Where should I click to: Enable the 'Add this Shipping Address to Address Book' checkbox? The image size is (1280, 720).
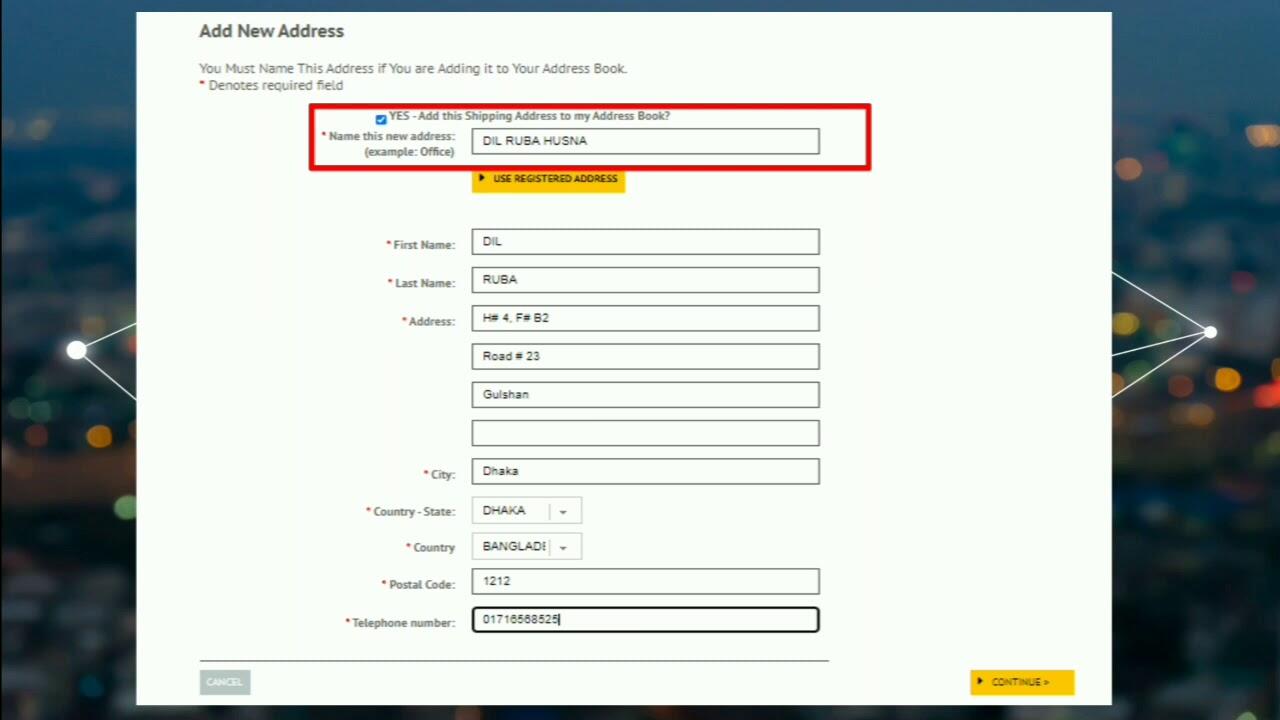(381, 118)
